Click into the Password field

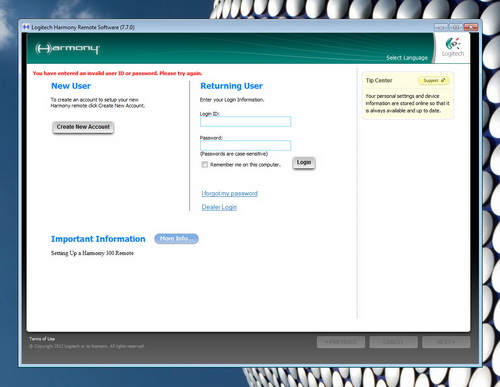click(245, 145)
